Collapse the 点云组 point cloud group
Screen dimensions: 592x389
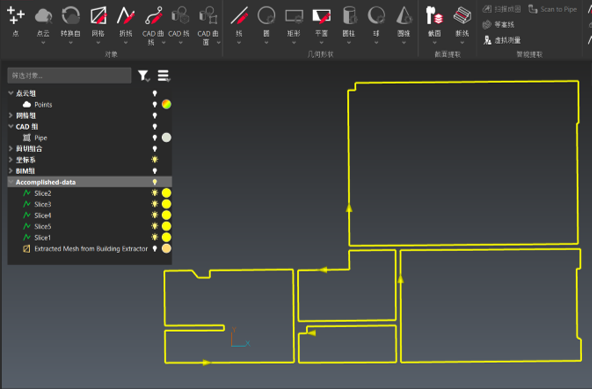11,93
